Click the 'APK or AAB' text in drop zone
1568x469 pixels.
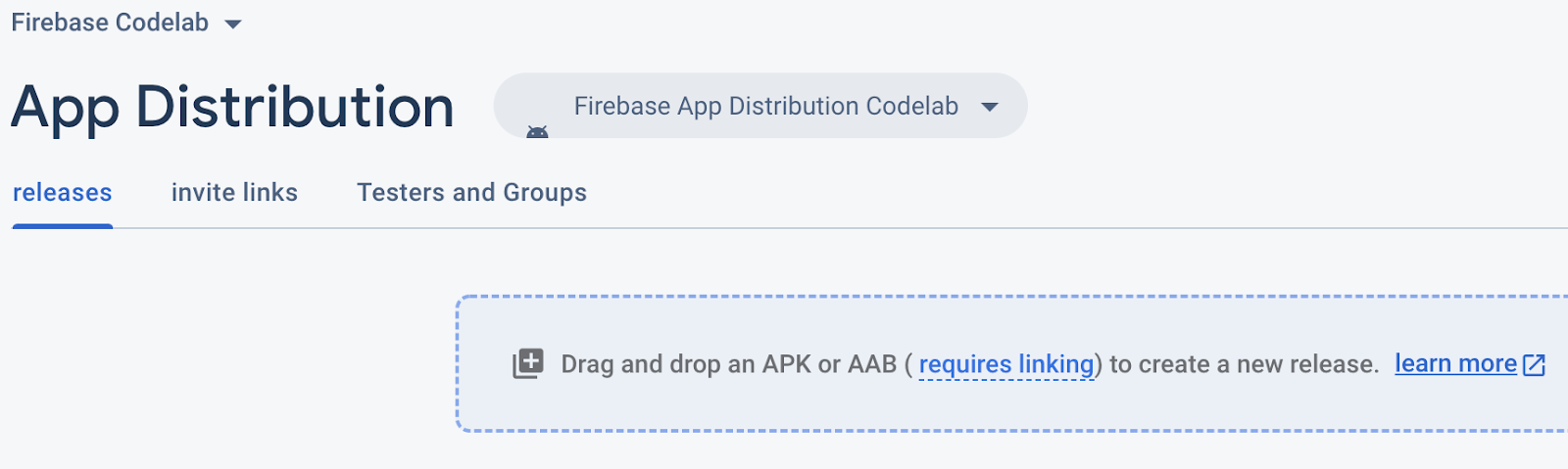(x=829, y=364)
